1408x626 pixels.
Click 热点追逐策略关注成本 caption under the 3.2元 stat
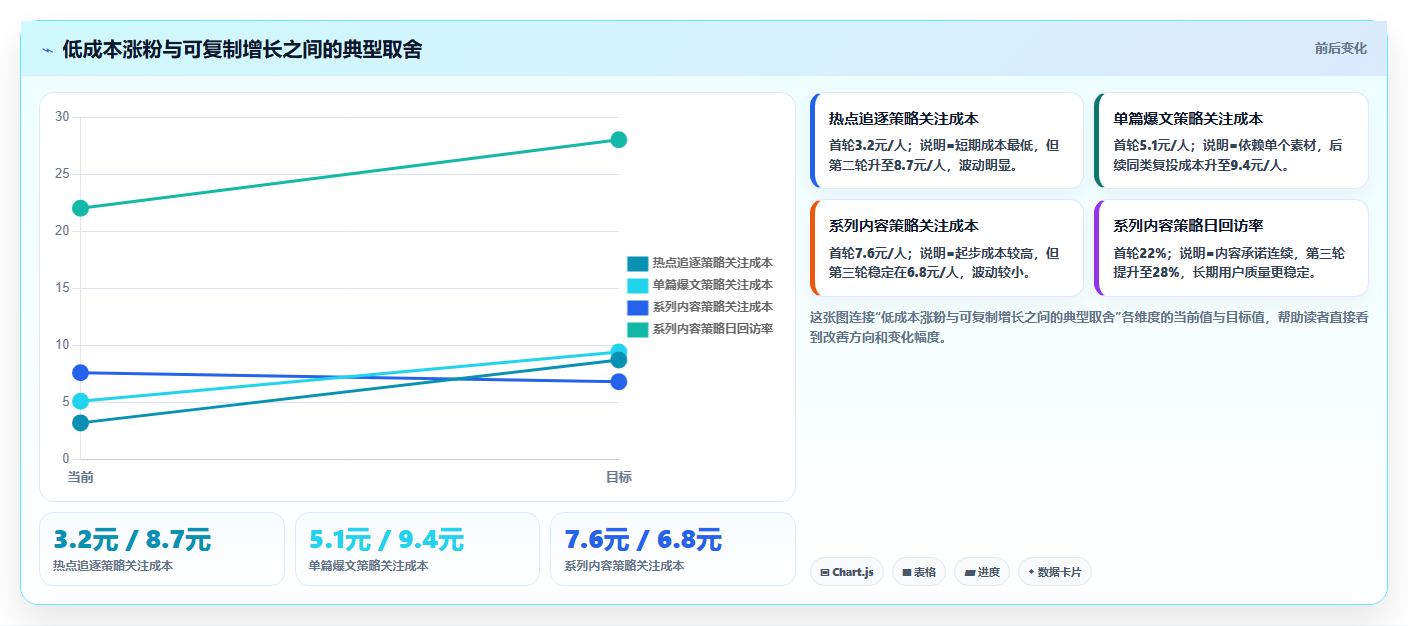click(113, 566)
